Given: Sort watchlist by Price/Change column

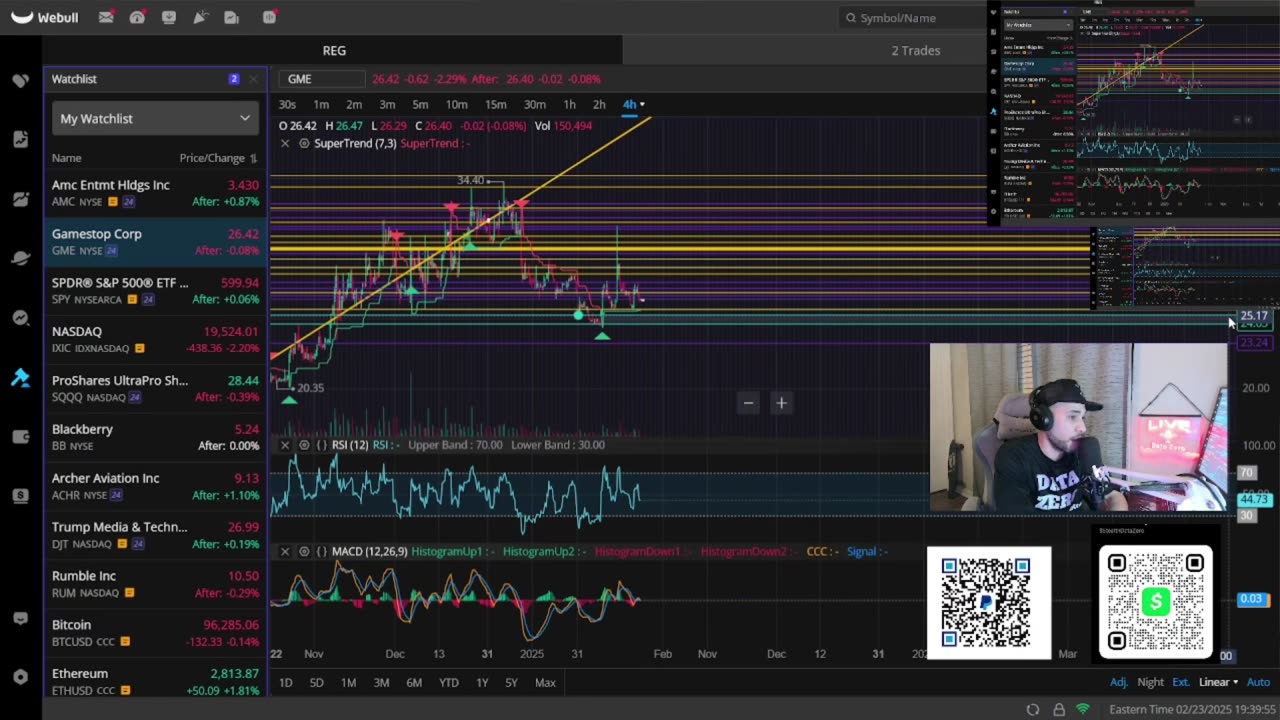Looking at the screenshot, I should pos(218,158).
